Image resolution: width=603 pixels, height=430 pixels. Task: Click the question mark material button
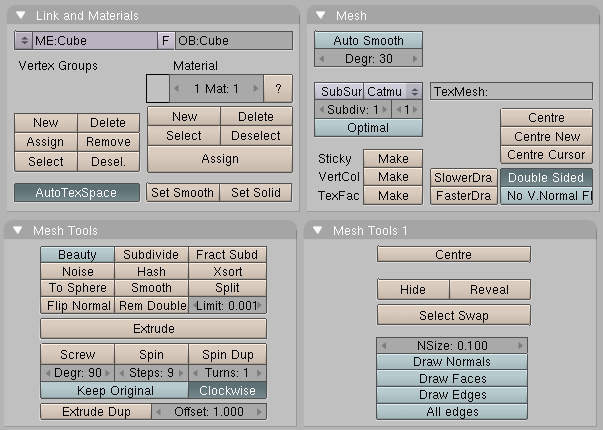[278, 89]
